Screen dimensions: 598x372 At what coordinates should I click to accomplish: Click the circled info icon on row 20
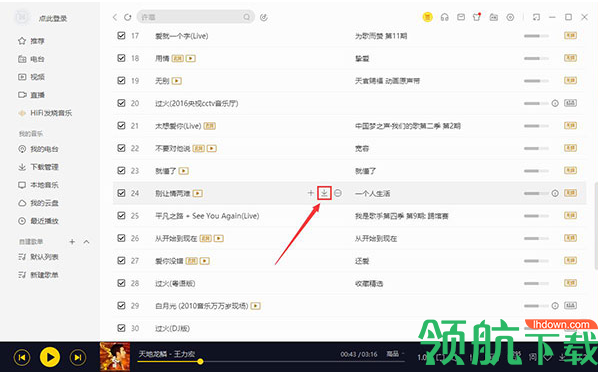555,103
